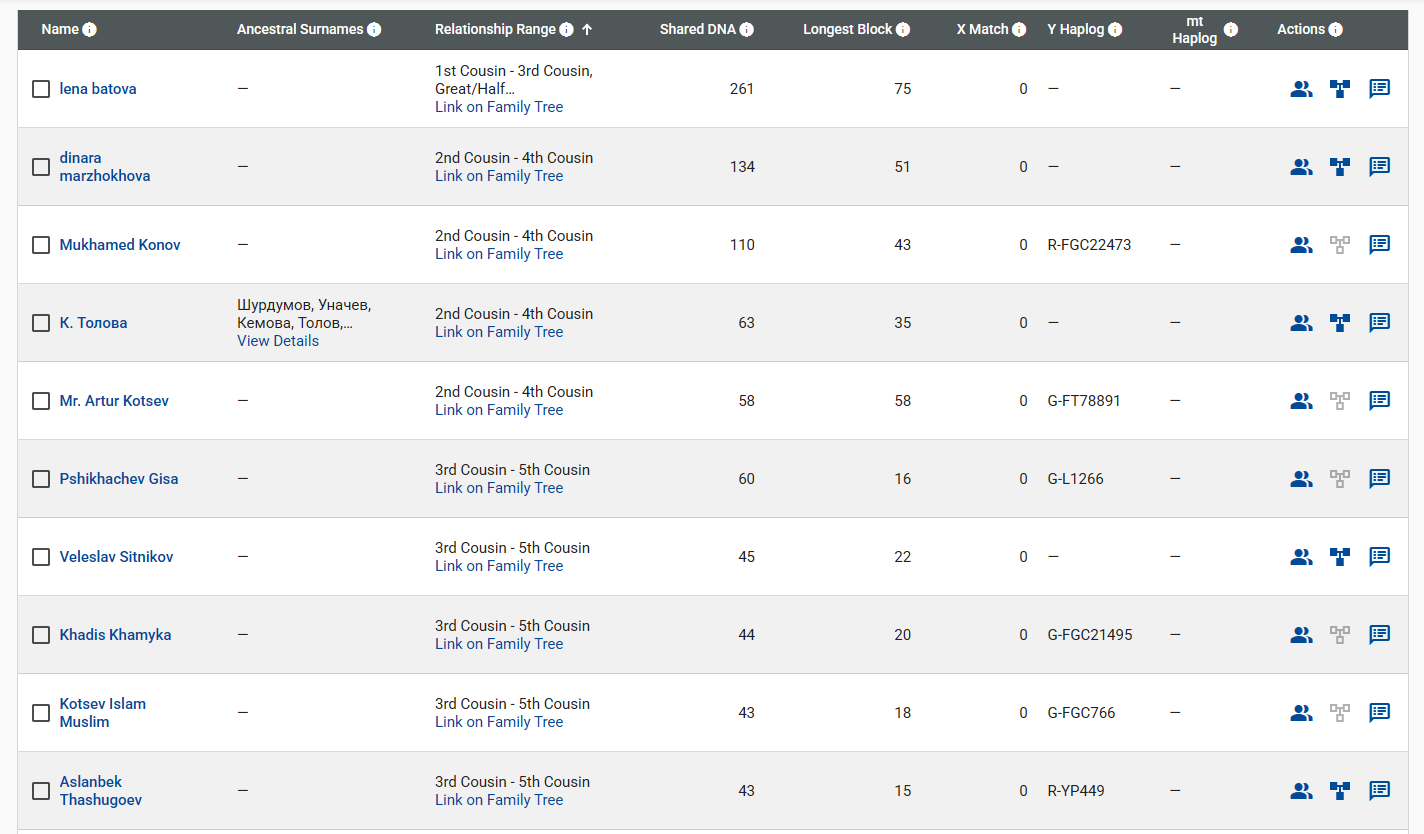Tick the dinara marzhokhova checkbox
This screenshot has height=834, width=1424.
[x=41, y=167]
